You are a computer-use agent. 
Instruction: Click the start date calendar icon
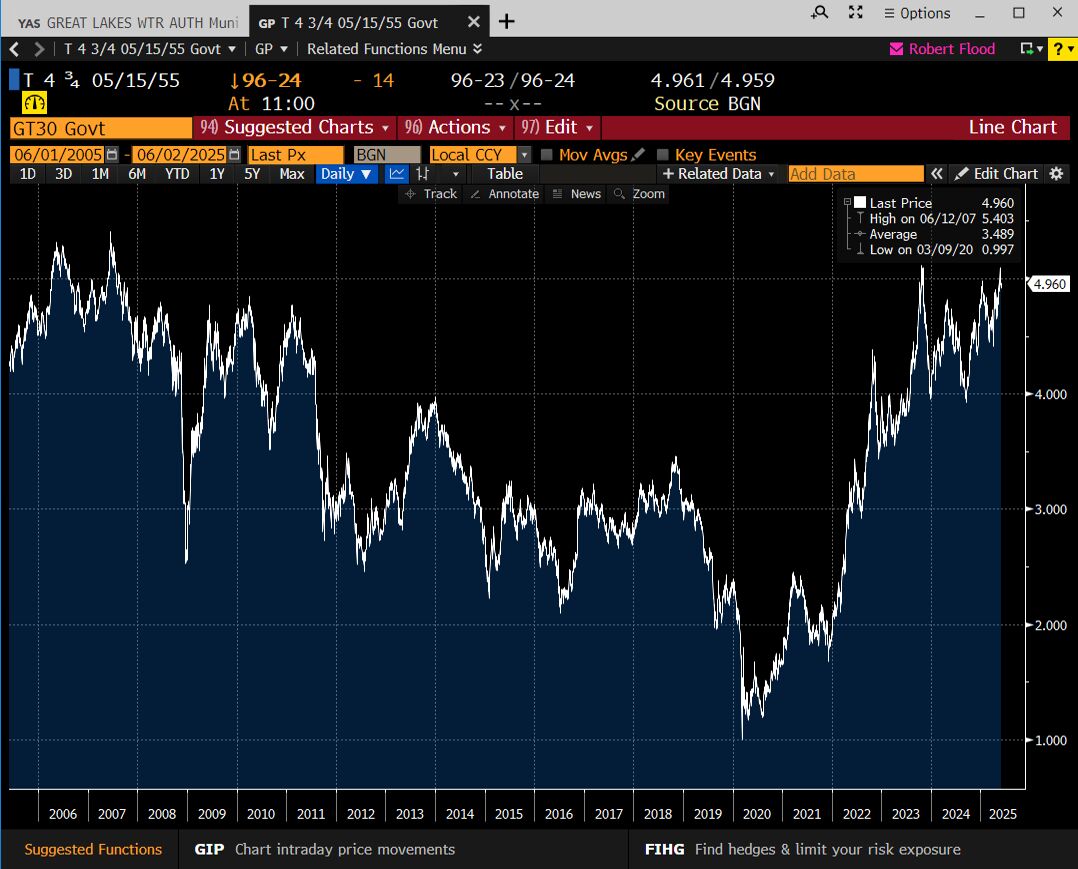[x=112, y=155]
